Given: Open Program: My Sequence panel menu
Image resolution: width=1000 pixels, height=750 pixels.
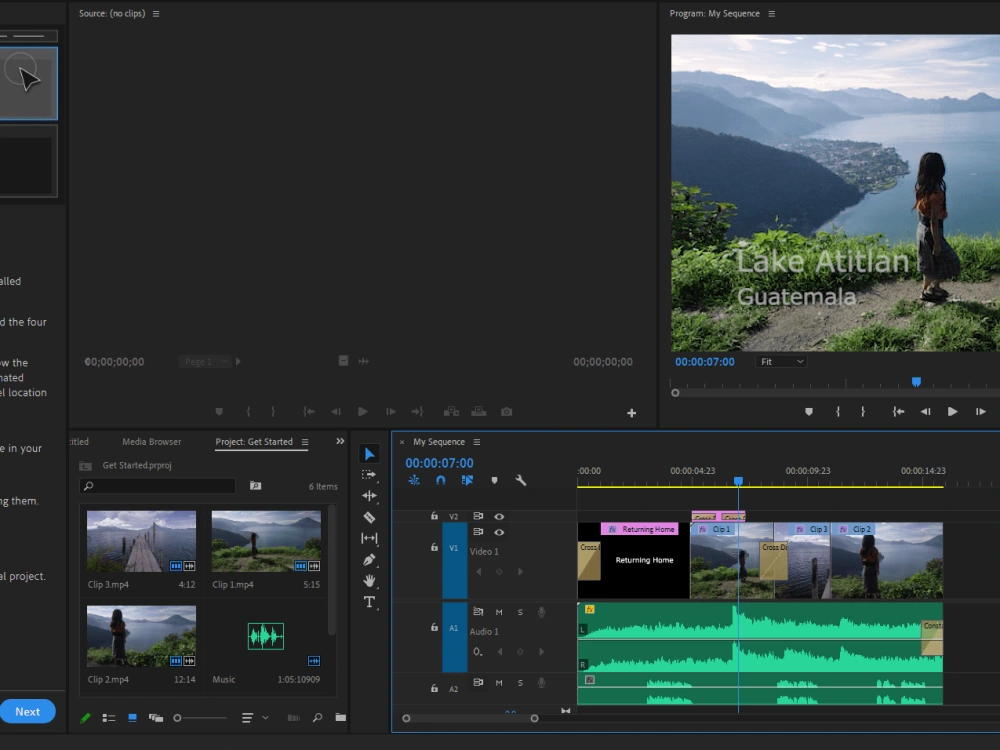Looking at the screenshot, I should click(x=772, y=13).
